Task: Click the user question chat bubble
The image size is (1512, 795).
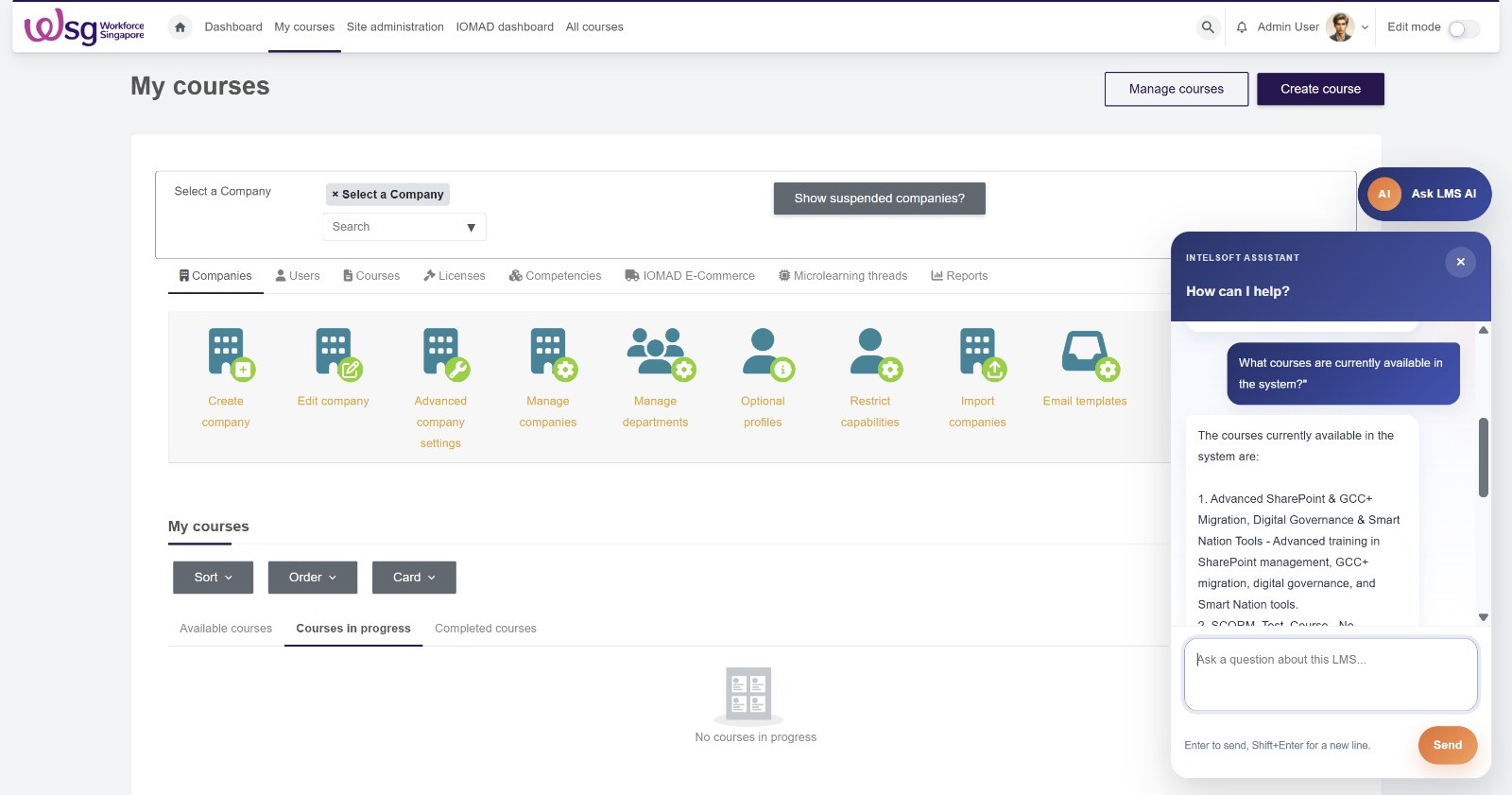Action: pos(1343,373)
